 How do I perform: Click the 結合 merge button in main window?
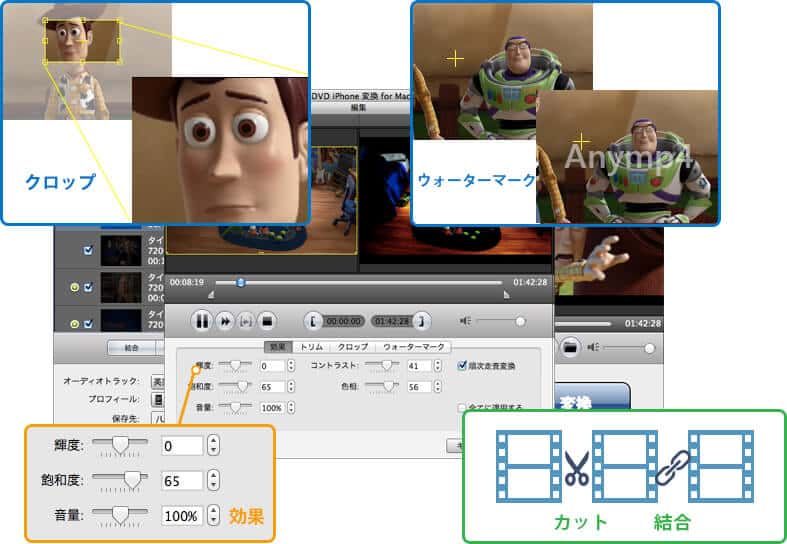(x=132, y=348)
